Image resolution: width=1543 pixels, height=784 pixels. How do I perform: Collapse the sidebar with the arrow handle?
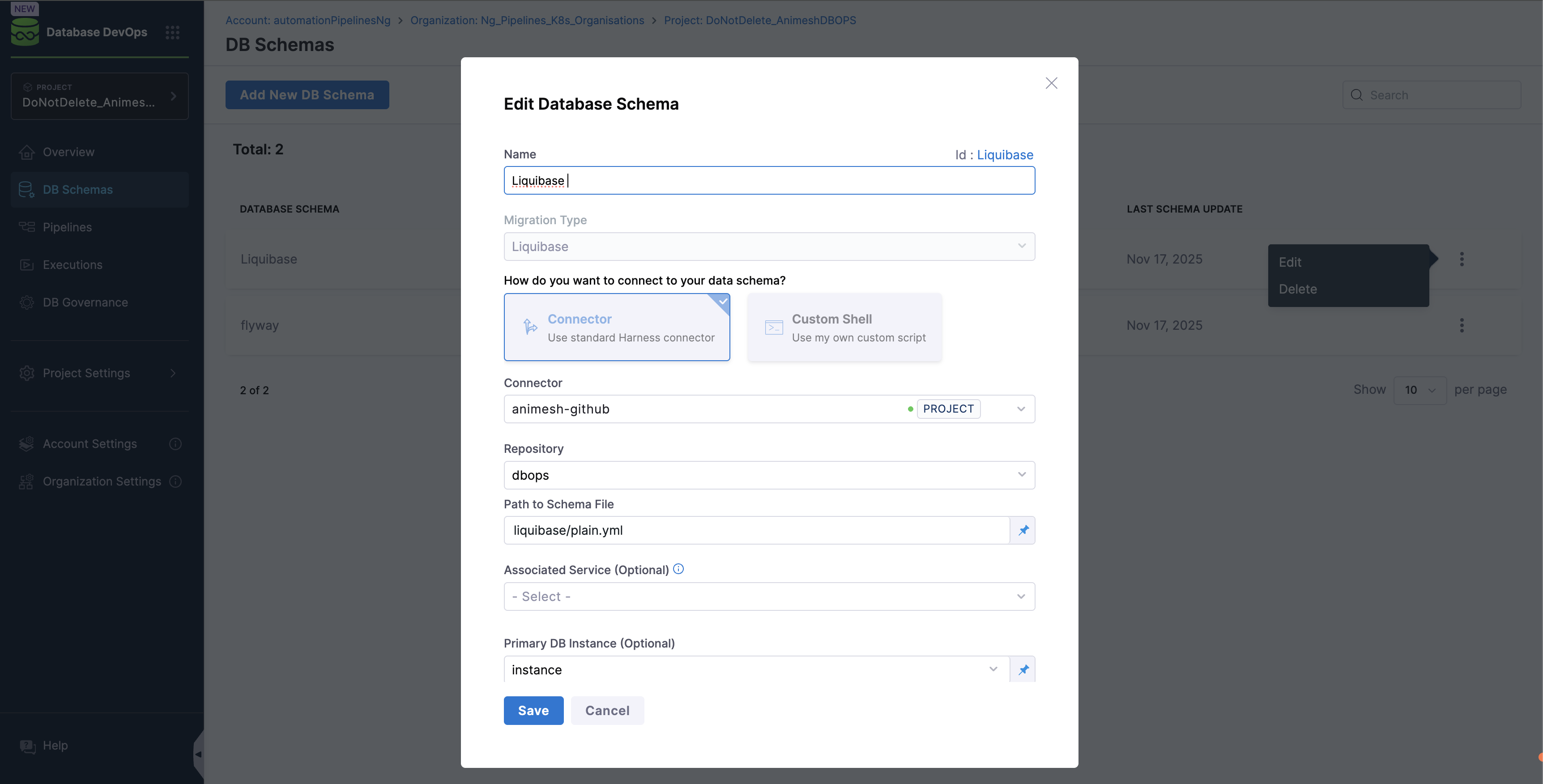click(x=198, y=754)
